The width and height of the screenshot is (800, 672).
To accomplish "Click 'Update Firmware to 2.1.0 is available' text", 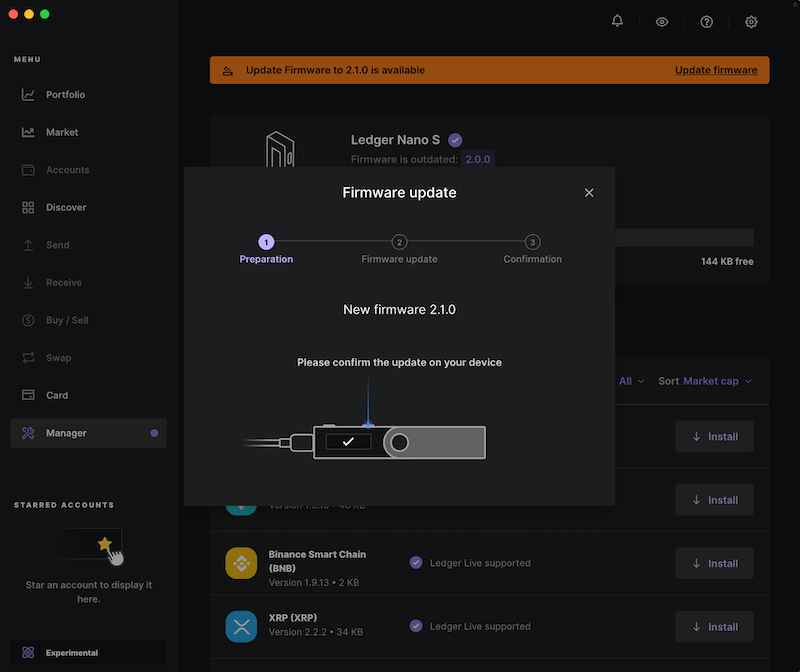I will point(335,70).
